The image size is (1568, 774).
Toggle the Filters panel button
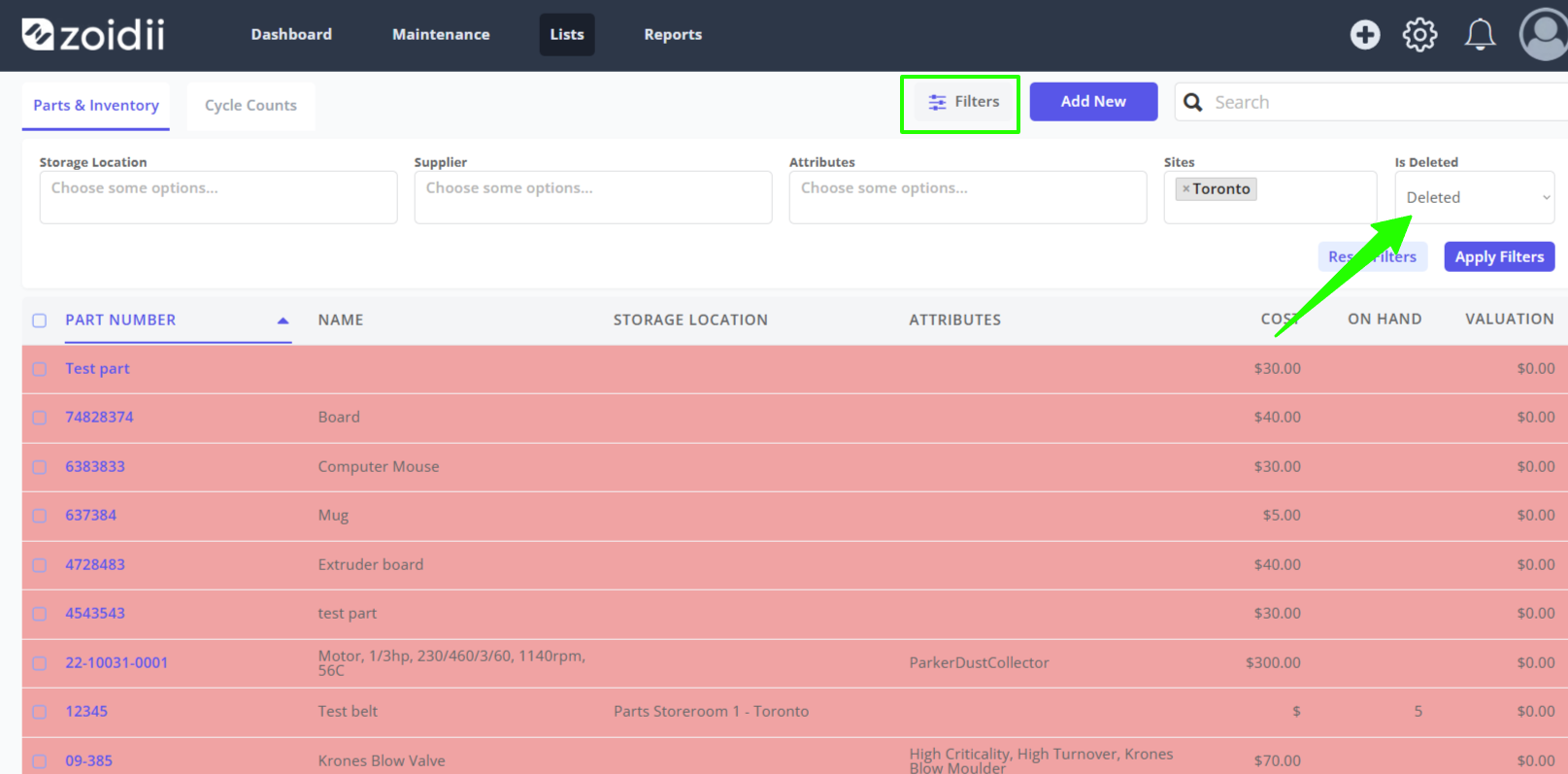pos(962,102)
